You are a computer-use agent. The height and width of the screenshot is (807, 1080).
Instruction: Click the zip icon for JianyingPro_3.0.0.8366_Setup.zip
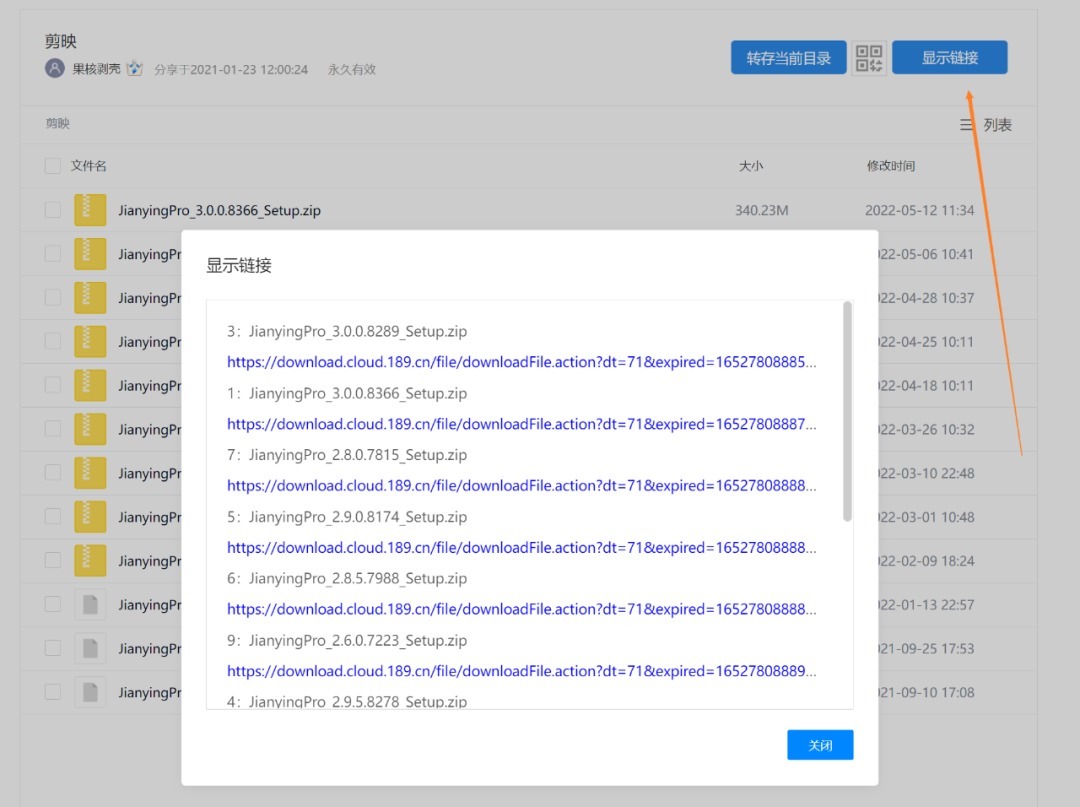(x=90, y=210)
